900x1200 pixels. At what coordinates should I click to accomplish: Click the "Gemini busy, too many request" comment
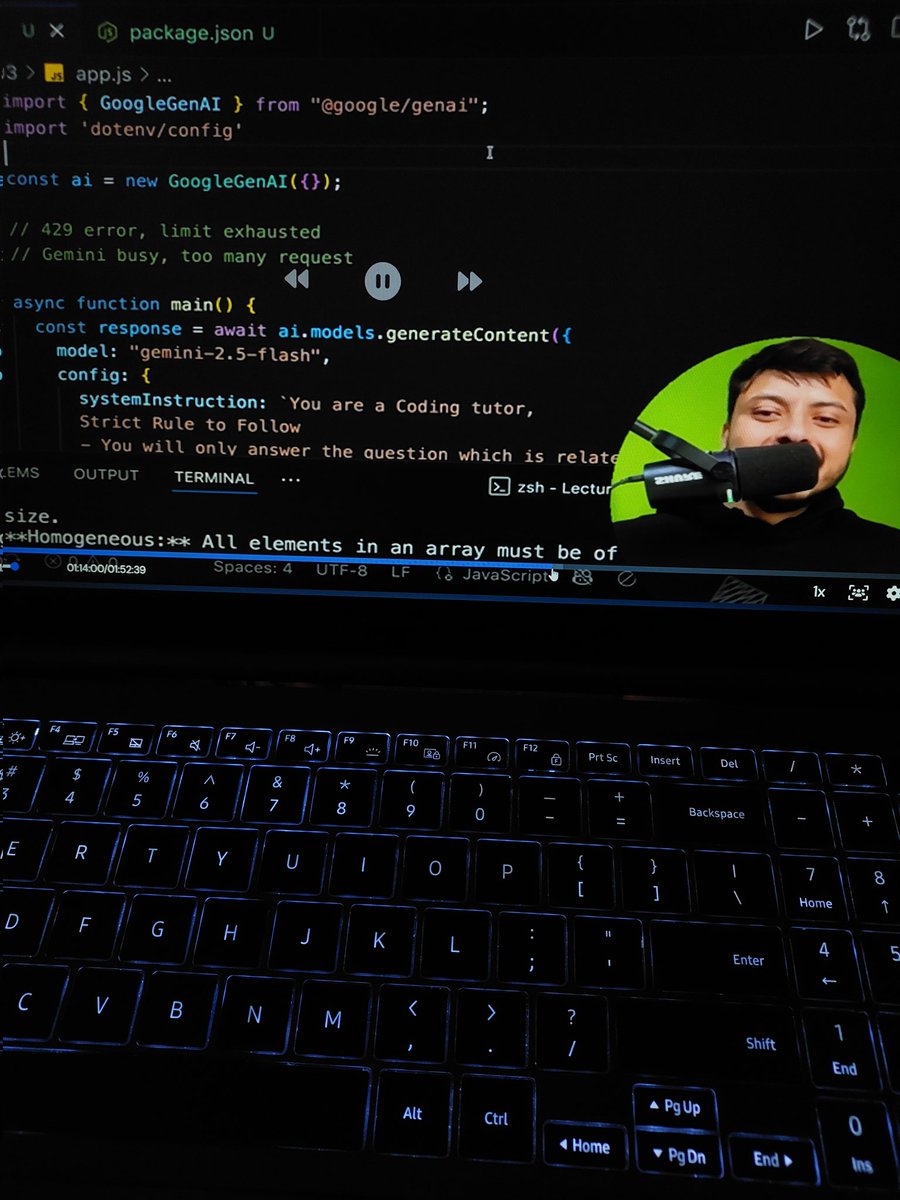click(182, 257)
